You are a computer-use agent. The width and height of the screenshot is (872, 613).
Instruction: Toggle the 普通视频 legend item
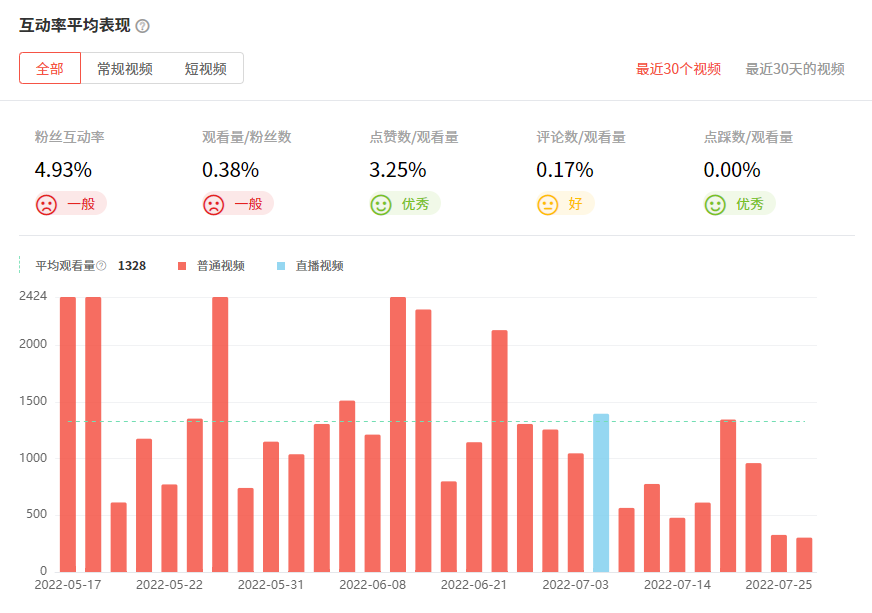[222, 265]
